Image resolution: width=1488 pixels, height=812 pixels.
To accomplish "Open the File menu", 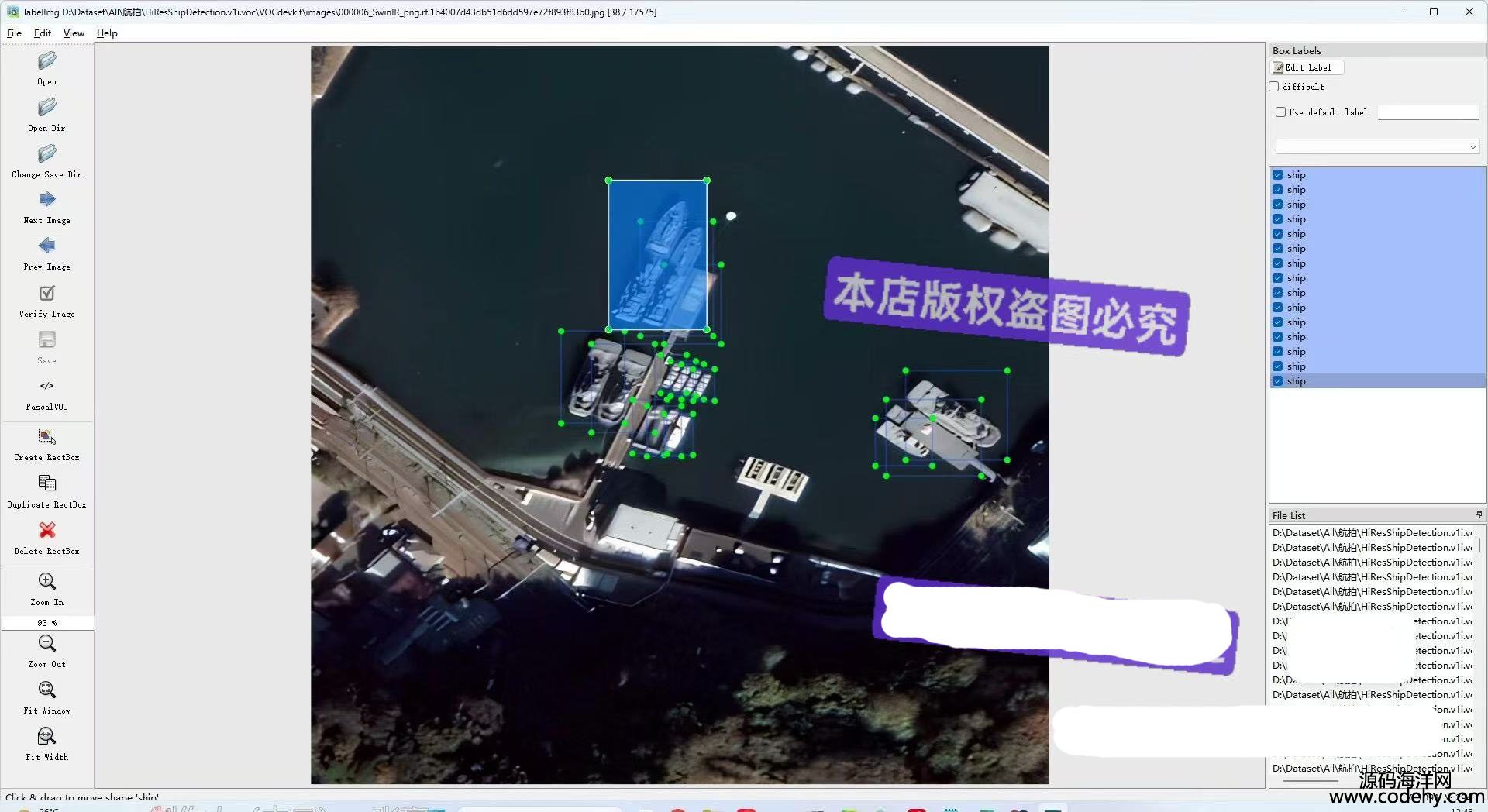I will click(14, 33).
